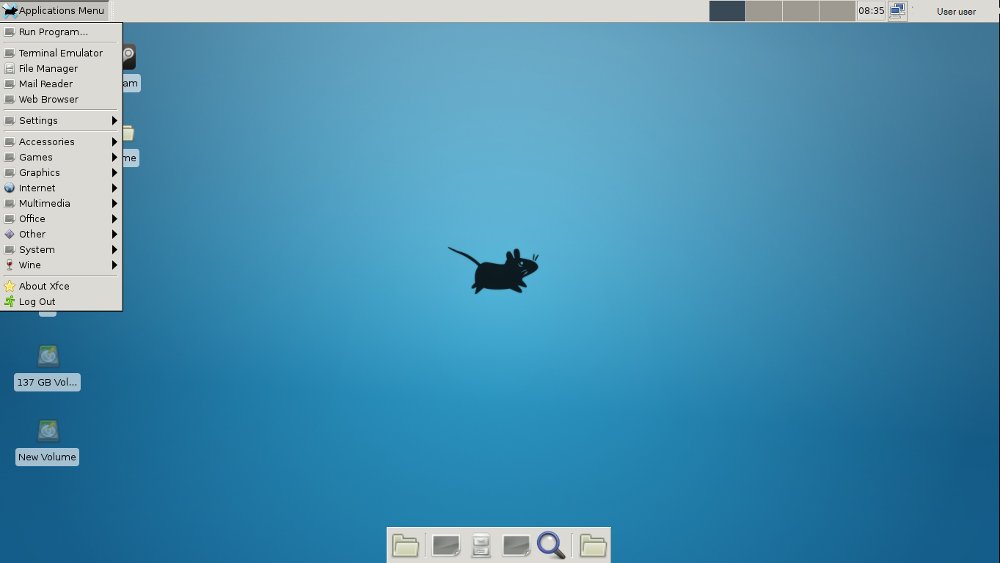Switch to the fourth workspace

click(x=837, y=11)
